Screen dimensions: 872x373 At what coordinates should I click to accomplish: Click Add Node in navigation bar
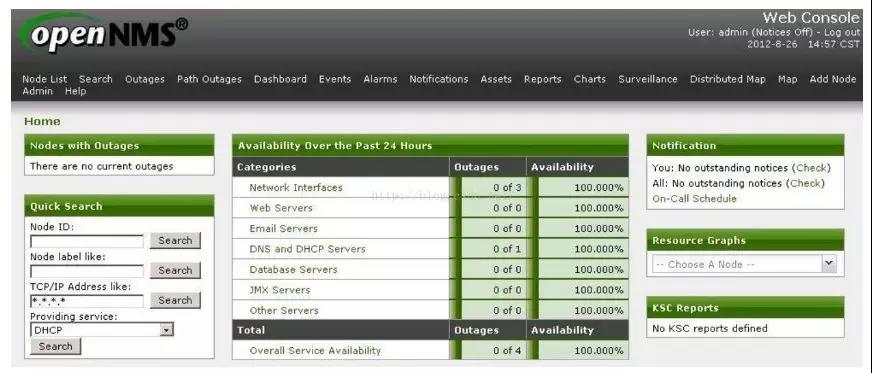833,79
